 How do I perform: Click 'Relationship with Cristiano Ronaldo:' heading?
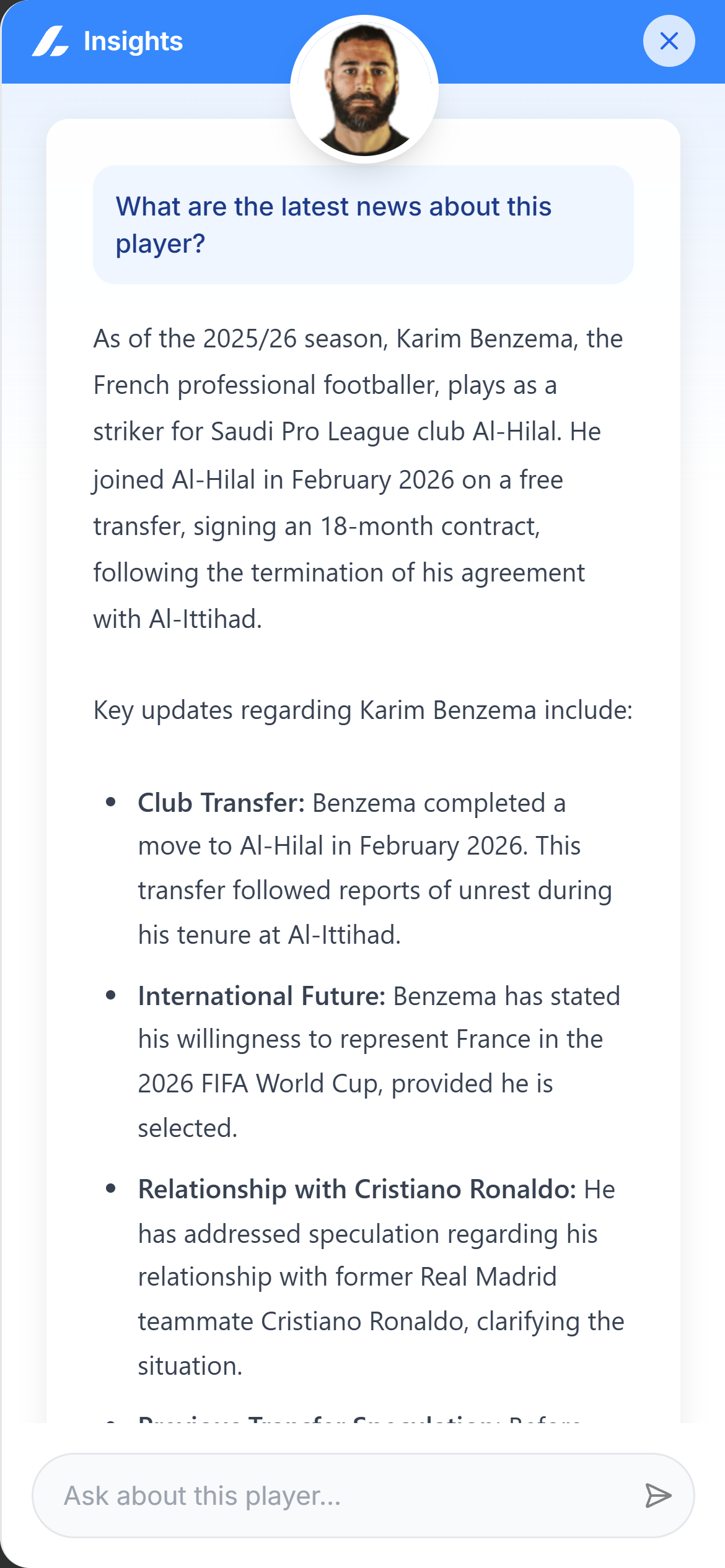point(357,1190)
